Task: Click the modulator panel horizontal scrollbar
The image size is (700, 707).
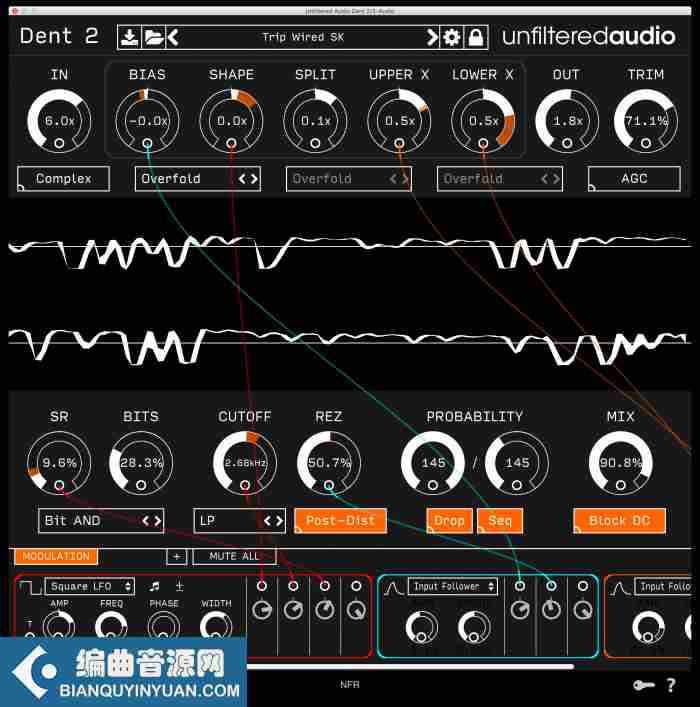Action: [x=410, y=666]
